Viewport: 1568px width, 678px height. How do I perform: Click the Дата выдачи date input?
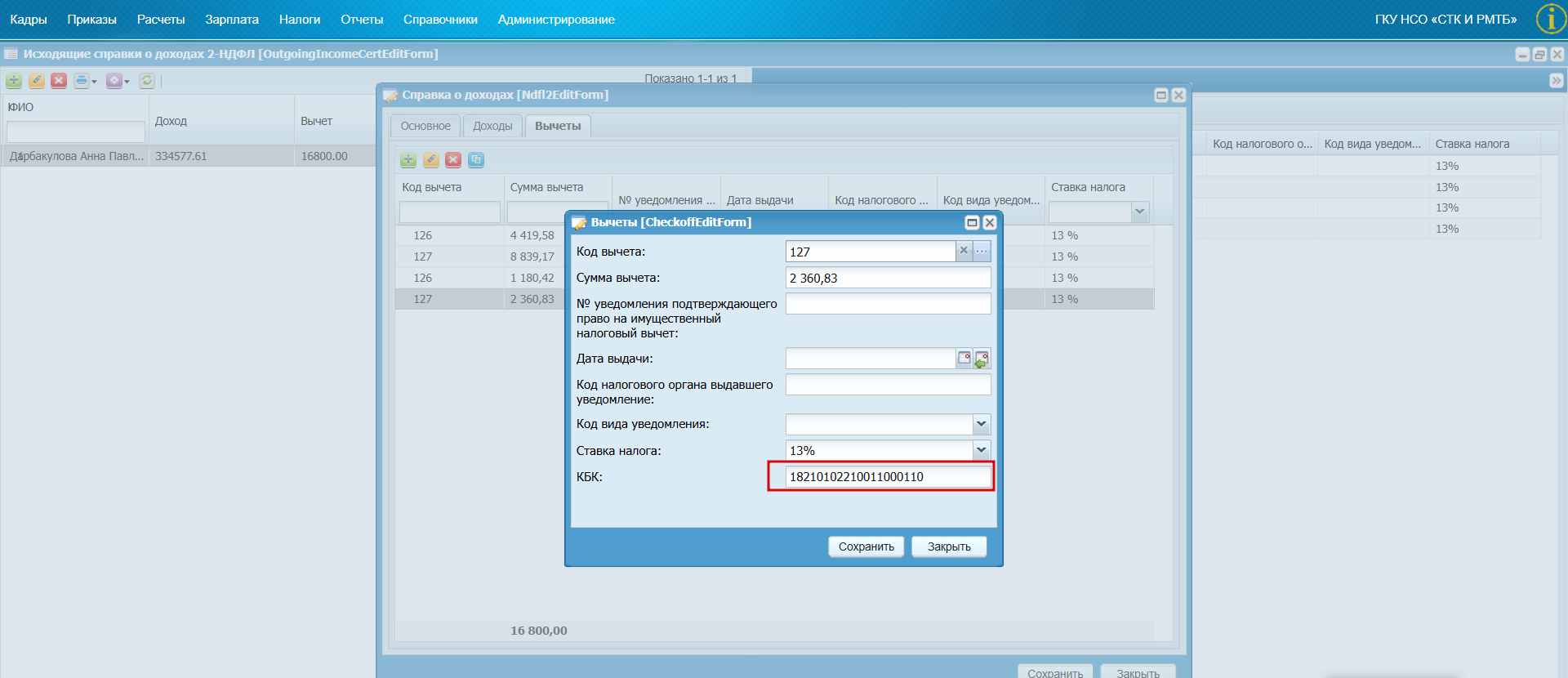[x=871, y=358]
